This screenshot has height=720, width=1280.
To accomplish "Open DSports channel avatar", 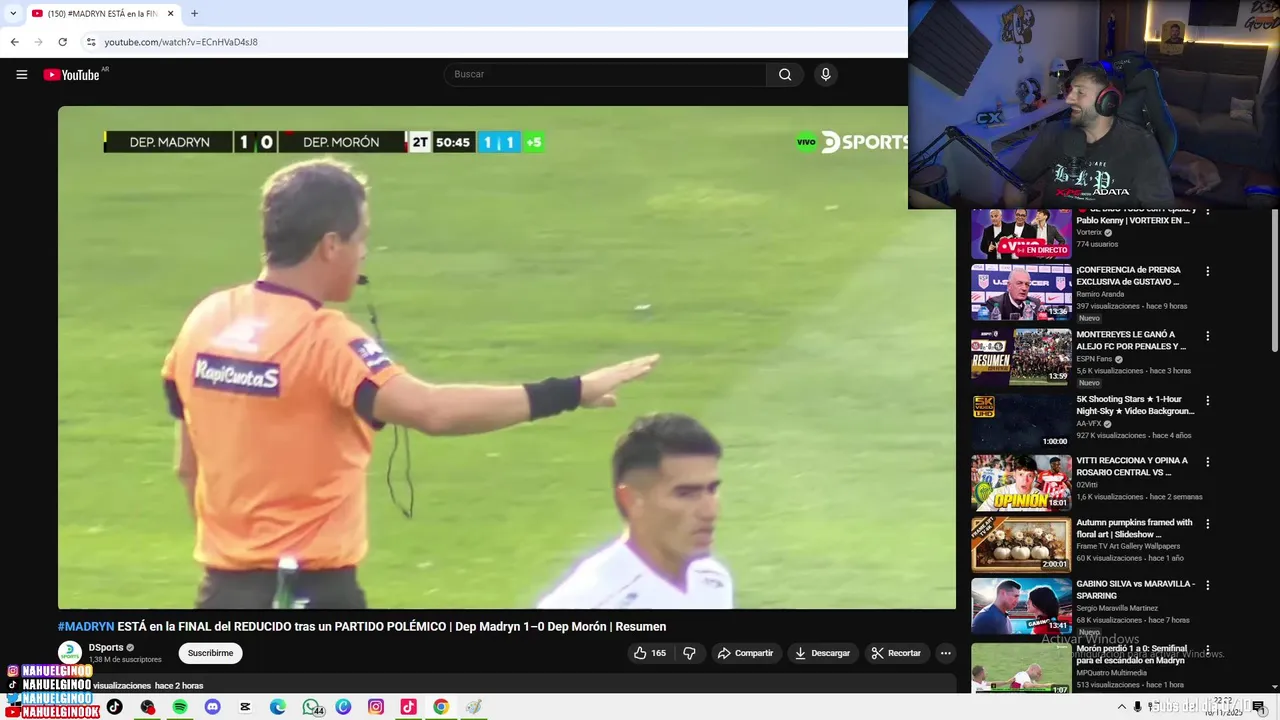I will (70, 653).
